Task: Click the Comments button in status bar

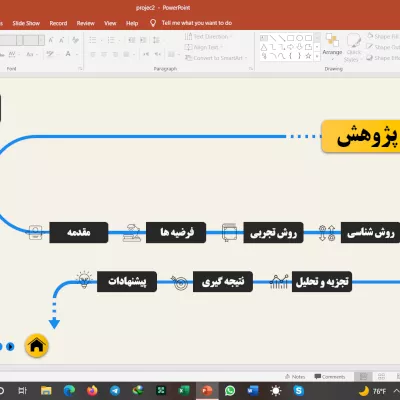Action: 330,377
